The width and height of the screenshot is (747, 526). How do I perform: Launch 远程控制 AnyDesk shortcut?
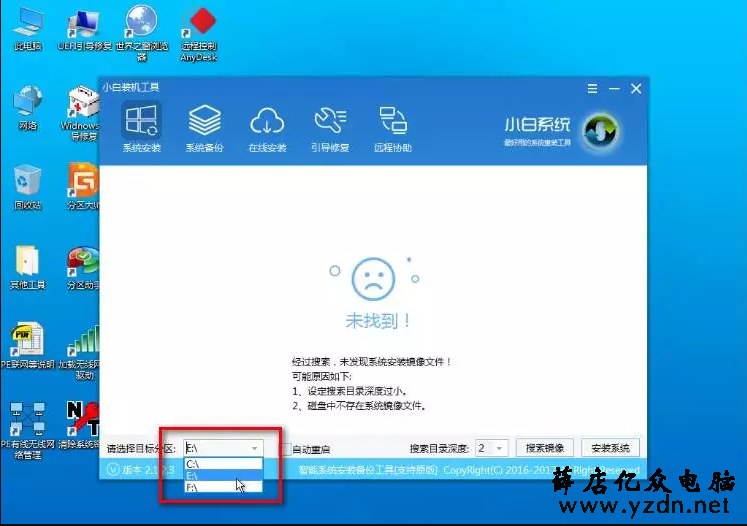click(199, 33)
